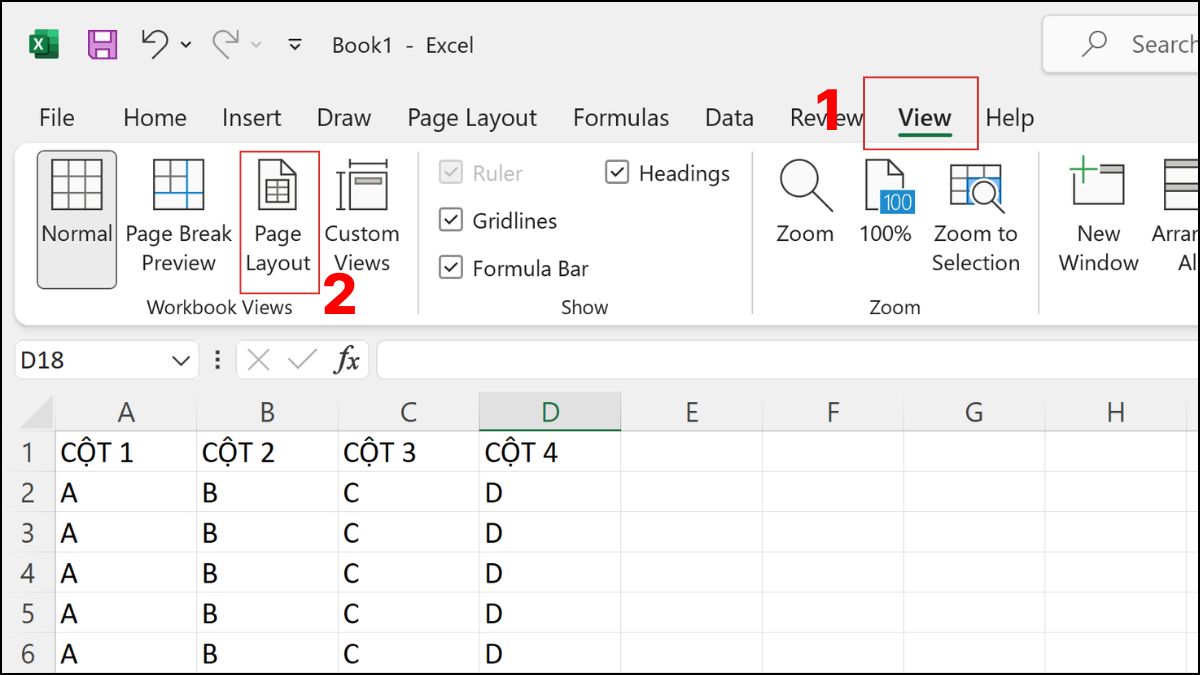Expand the Undo history dropdown

click(183, 44)
